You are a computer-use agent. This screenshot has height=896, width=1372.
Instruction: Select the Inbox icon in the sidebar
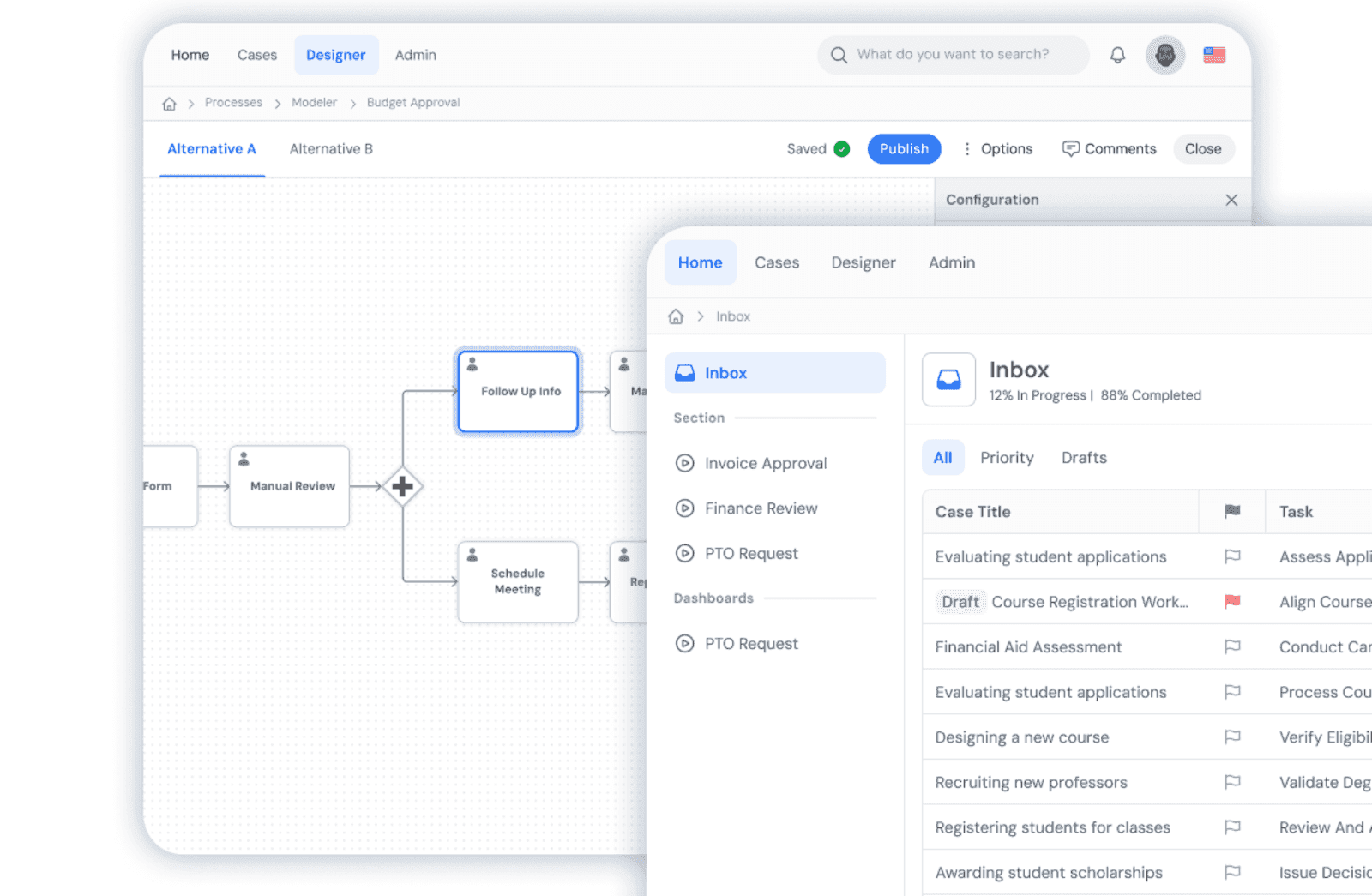click(x=684, y=372)
